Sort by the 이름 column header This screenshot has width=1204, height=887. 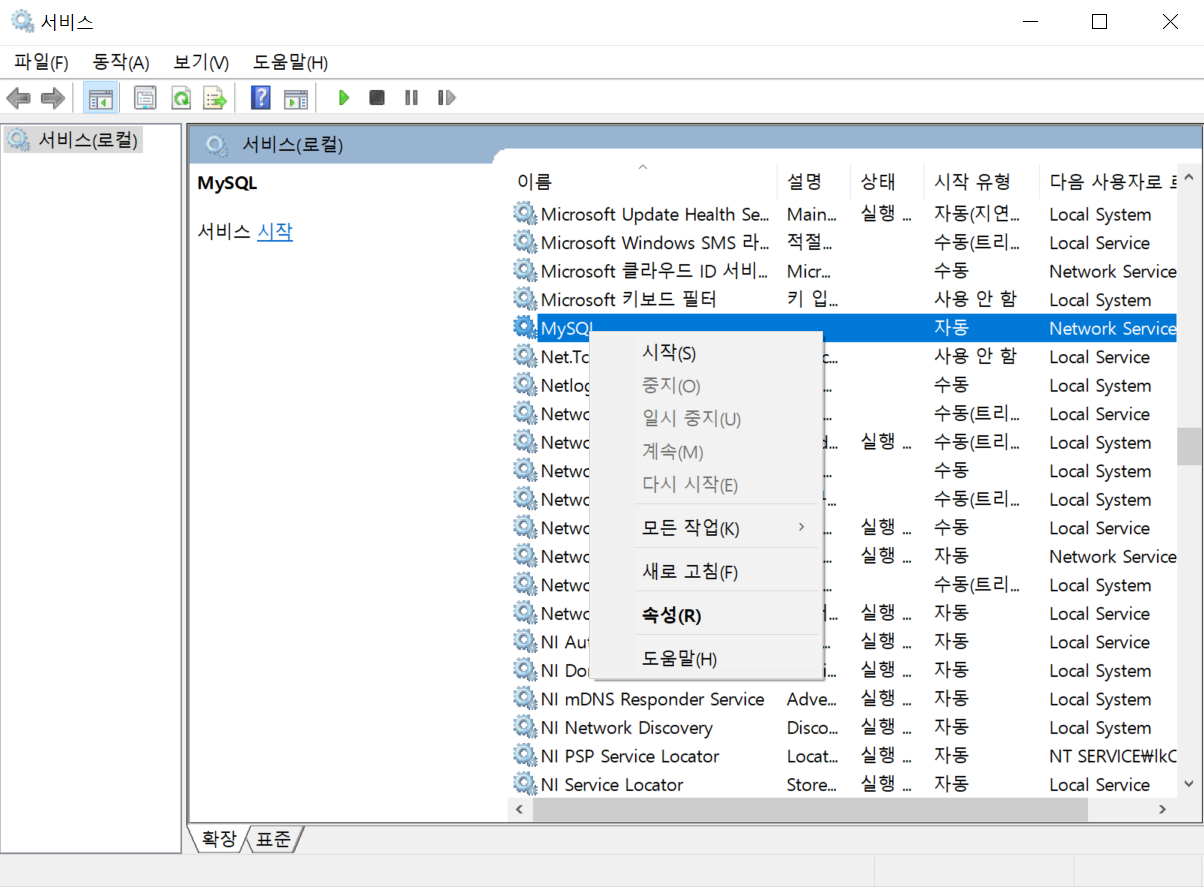click(x=642, y=181)
